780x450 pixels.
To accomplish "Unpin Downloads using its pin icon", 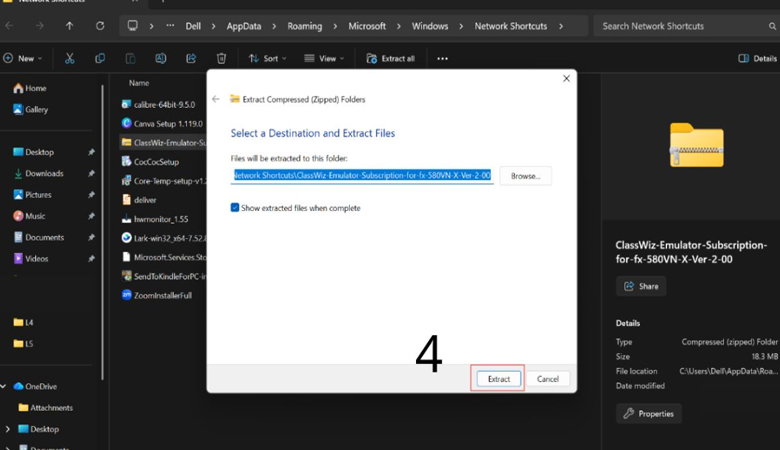I will [91, 174].
